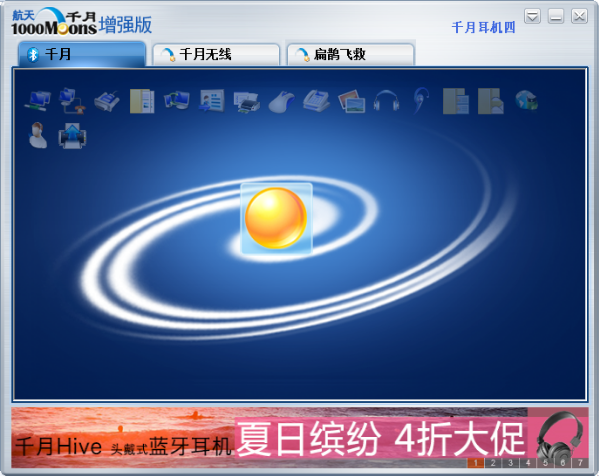The height and width of the screenshot is (476, 599).
Task: Click the stereo headphones audio icon
Action: coord(386,101)
